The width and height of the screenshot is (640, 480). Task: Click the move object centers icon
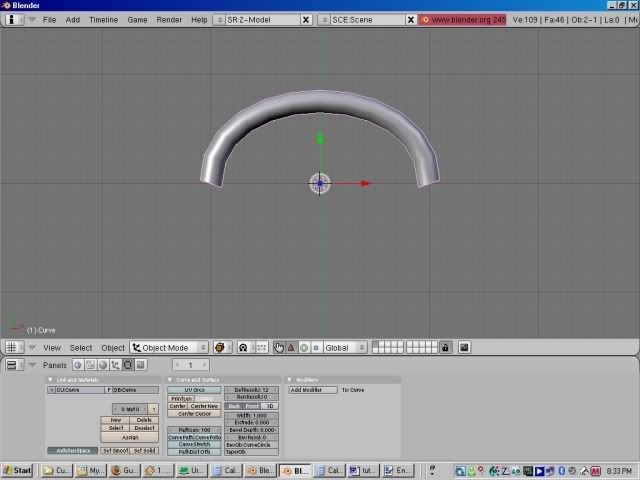coord(262,348)
